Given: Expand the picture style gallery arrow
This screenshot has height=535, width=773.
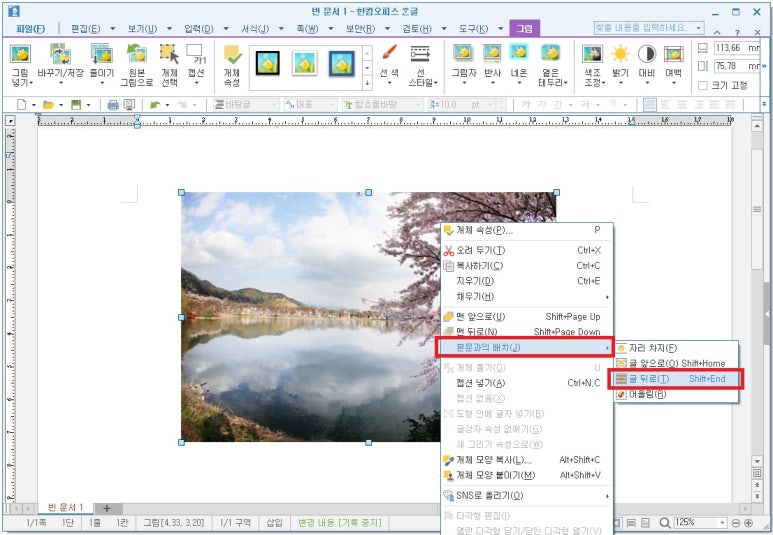Looking at the screenshot, I should point(367,84).
